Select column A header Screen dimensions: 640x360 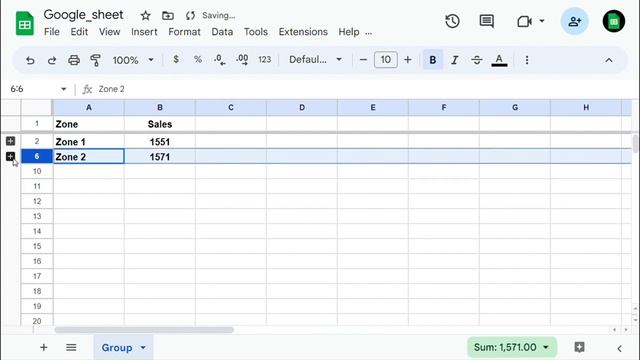(89, 107)
